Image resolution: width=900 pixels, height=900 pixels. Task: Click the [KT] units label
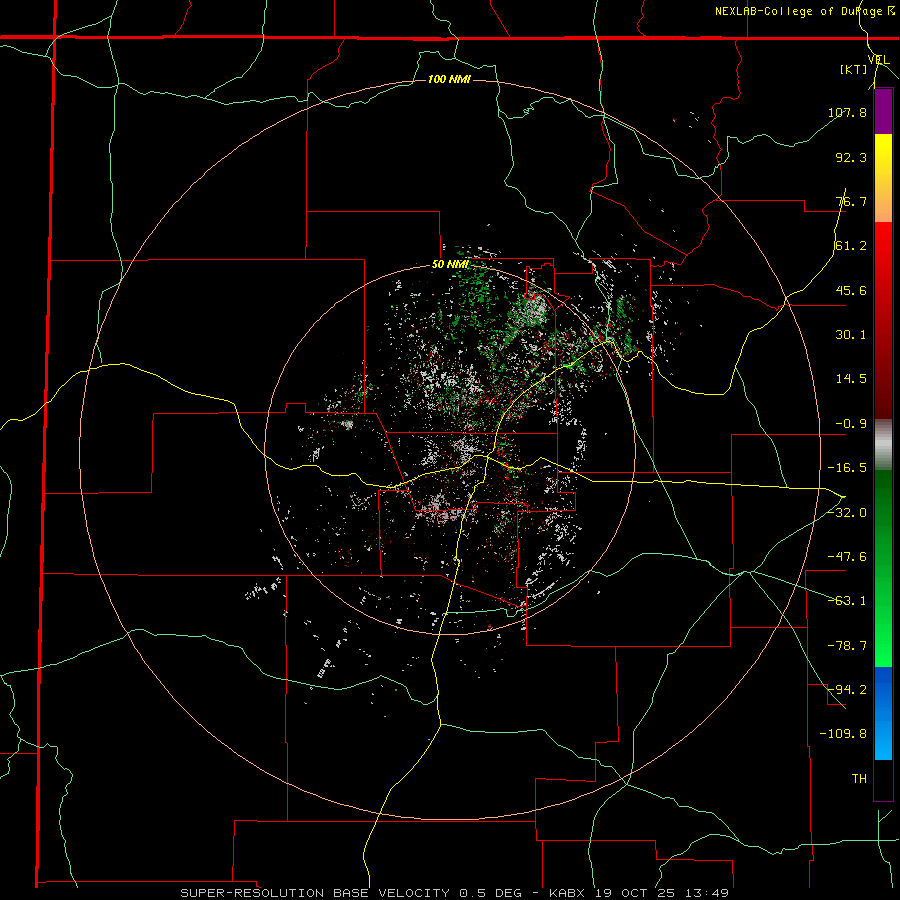click(854, 69)
